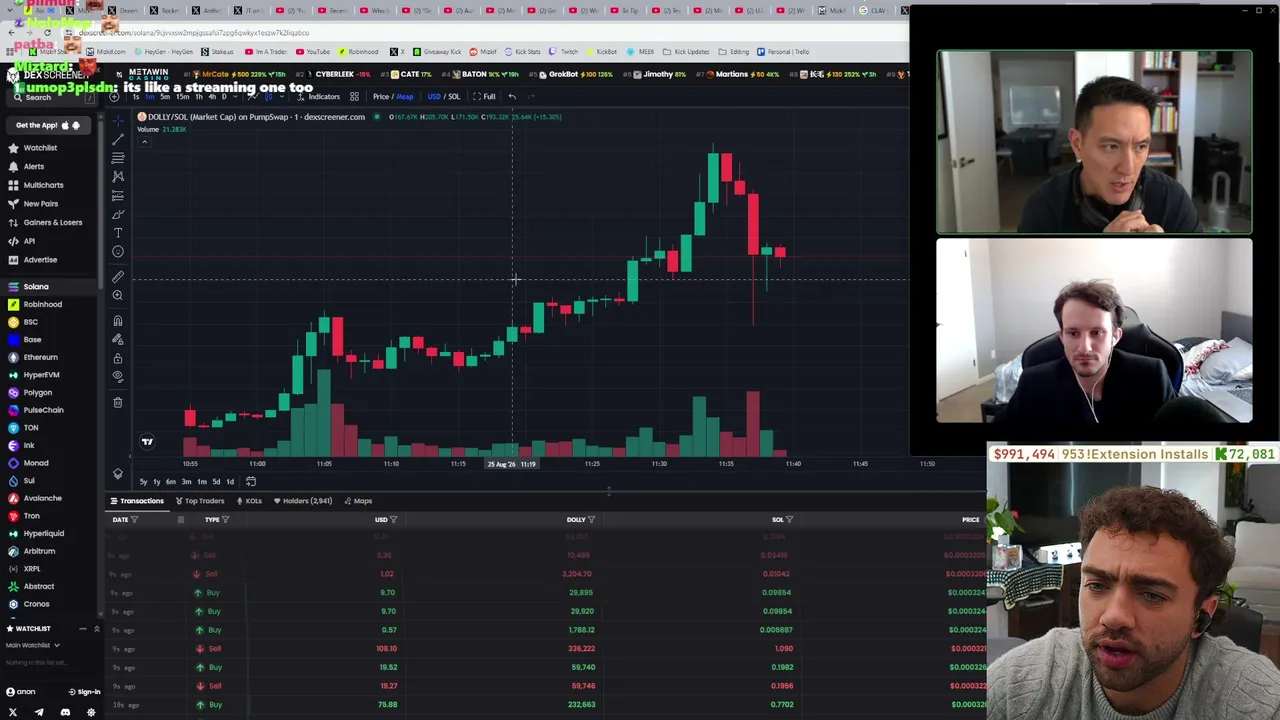1280x720 pixels.
Task: Expand chart with the Full button
Action: 484,97
